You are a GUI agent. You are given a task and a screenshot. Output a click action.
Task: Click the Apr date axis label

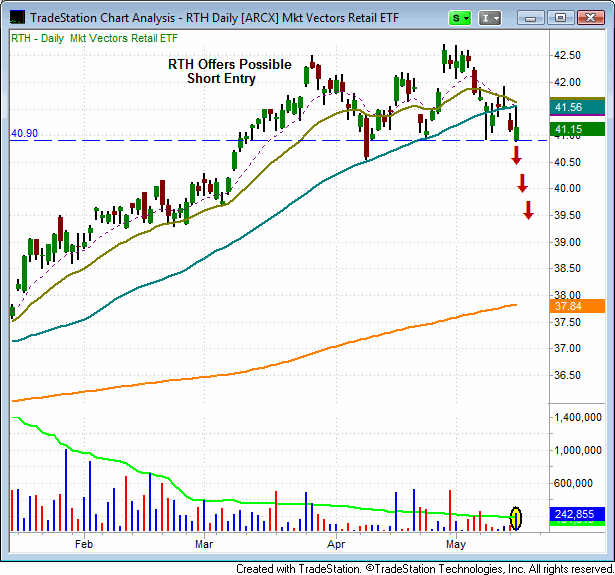(336, 544)
